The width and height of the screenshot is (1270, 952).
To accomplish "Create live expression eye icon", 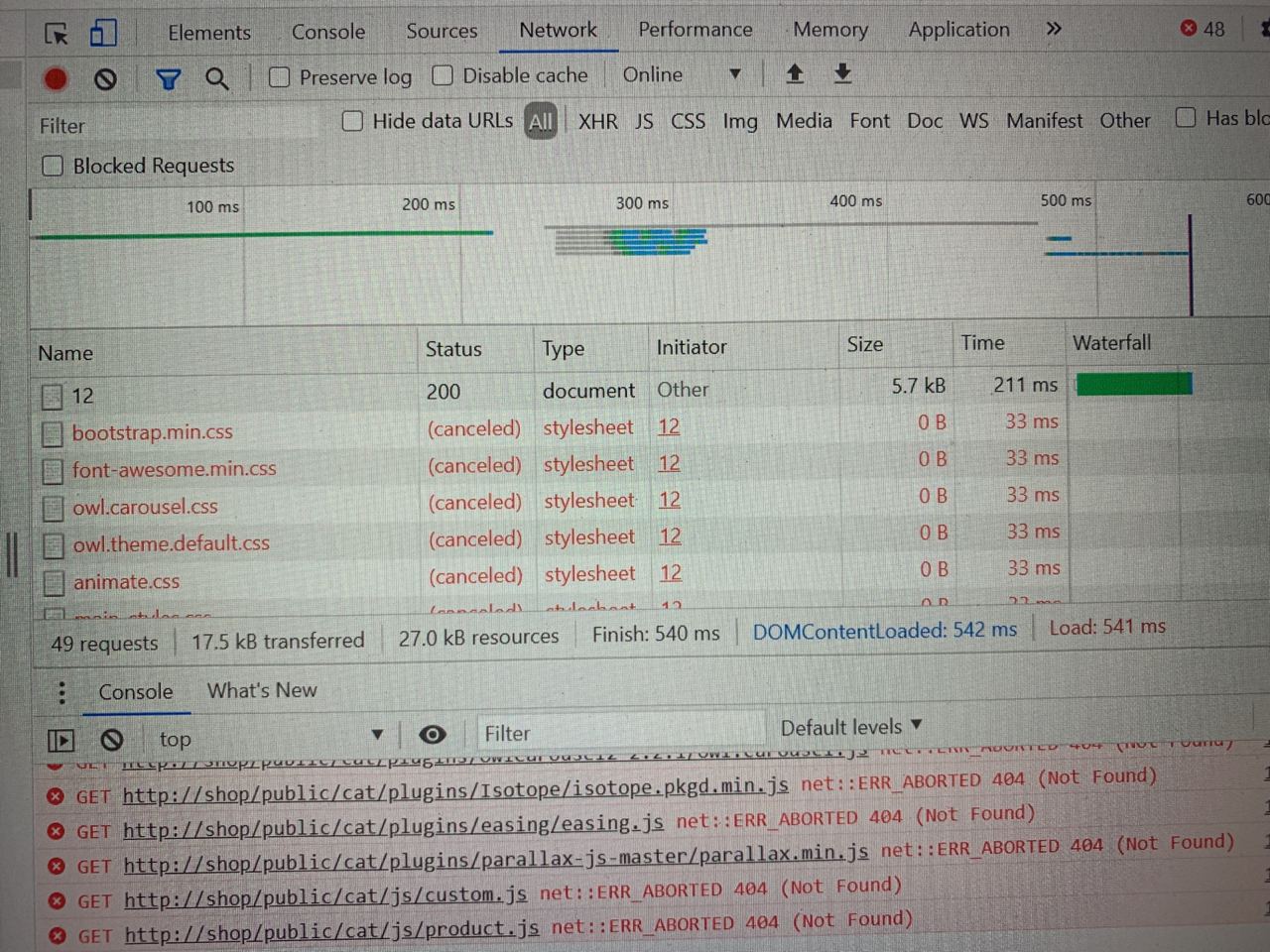I will 432,735.
